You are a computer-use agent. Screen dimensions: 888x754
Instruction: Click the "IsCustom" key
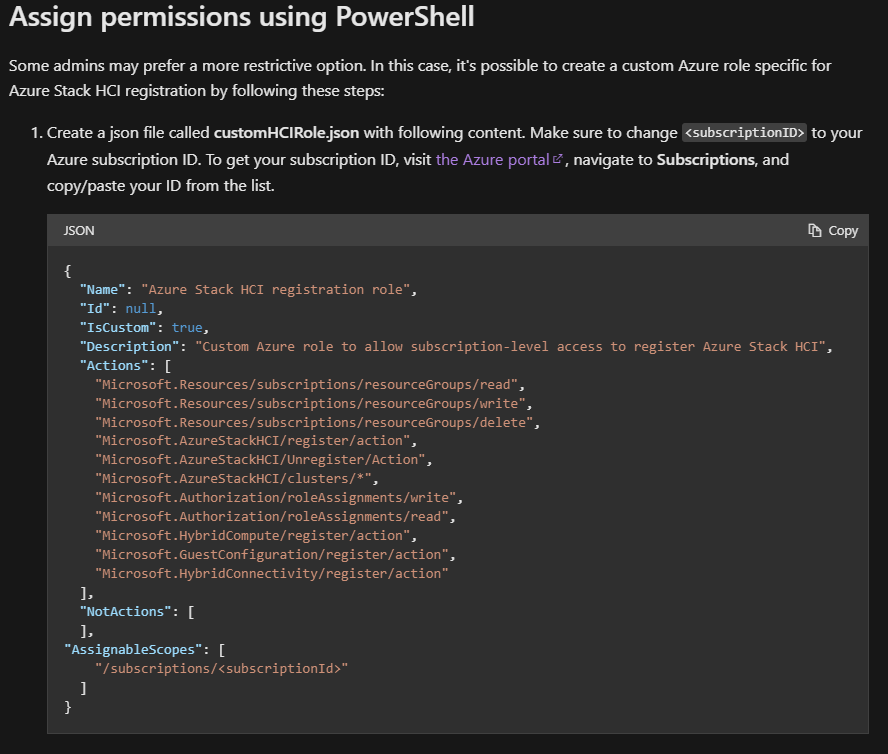(x=118, y=327)
